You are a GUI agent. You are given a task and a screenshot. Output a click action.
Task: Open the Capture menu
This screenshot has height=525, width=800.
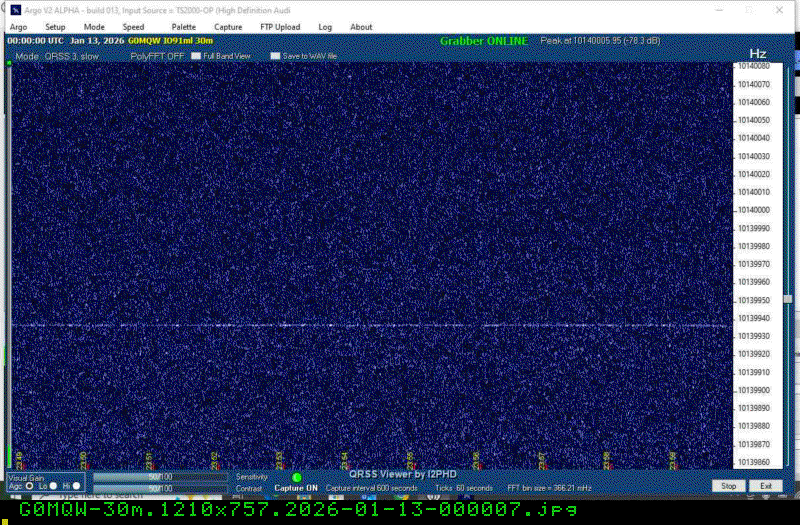point(228,27)
